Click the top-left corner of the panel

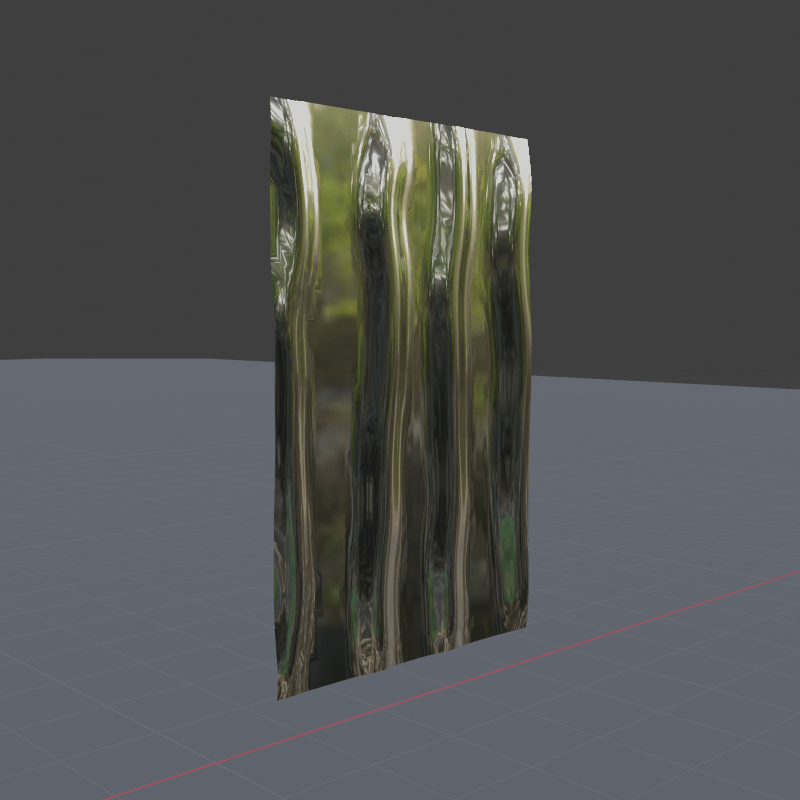(273, 100)
